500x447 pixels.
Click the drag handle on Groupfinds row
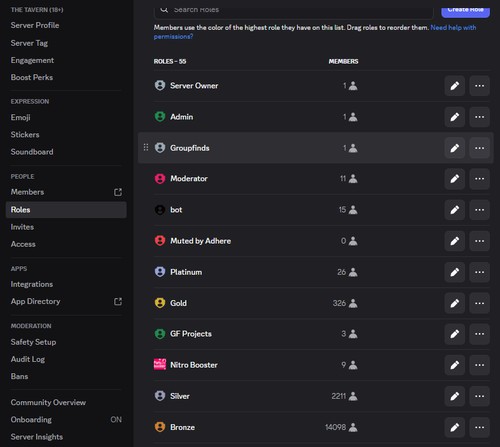(146, 147)
